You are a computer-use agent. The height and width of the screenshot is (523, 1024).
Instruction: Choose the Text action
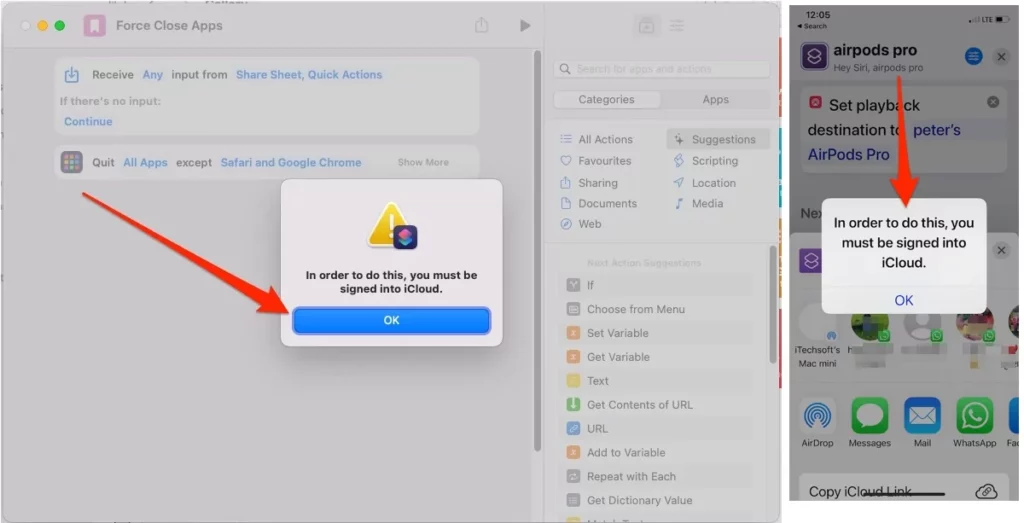coord(658,381)
